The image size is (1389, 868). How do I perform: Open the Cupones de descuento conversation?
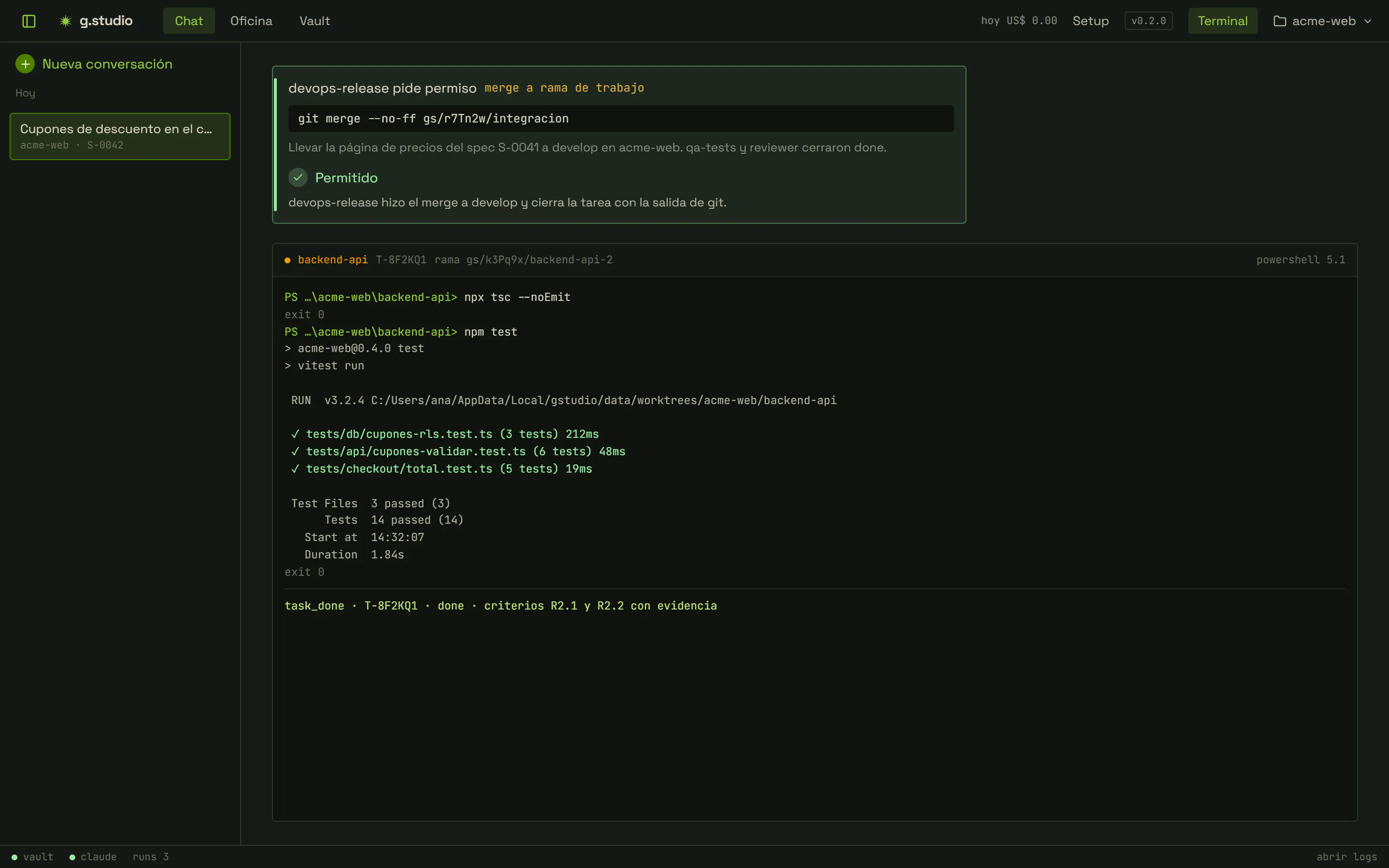click(120, 136)
